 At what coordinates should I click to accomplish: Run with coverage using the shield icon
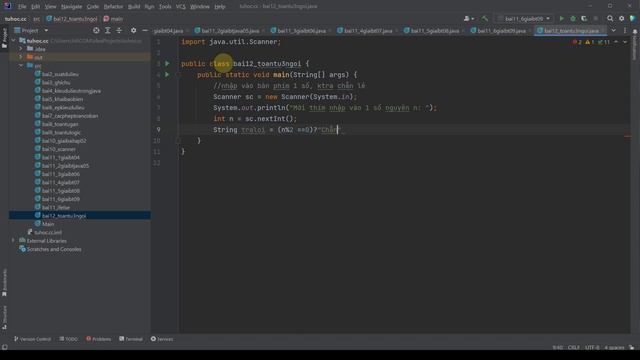point(584,19)
